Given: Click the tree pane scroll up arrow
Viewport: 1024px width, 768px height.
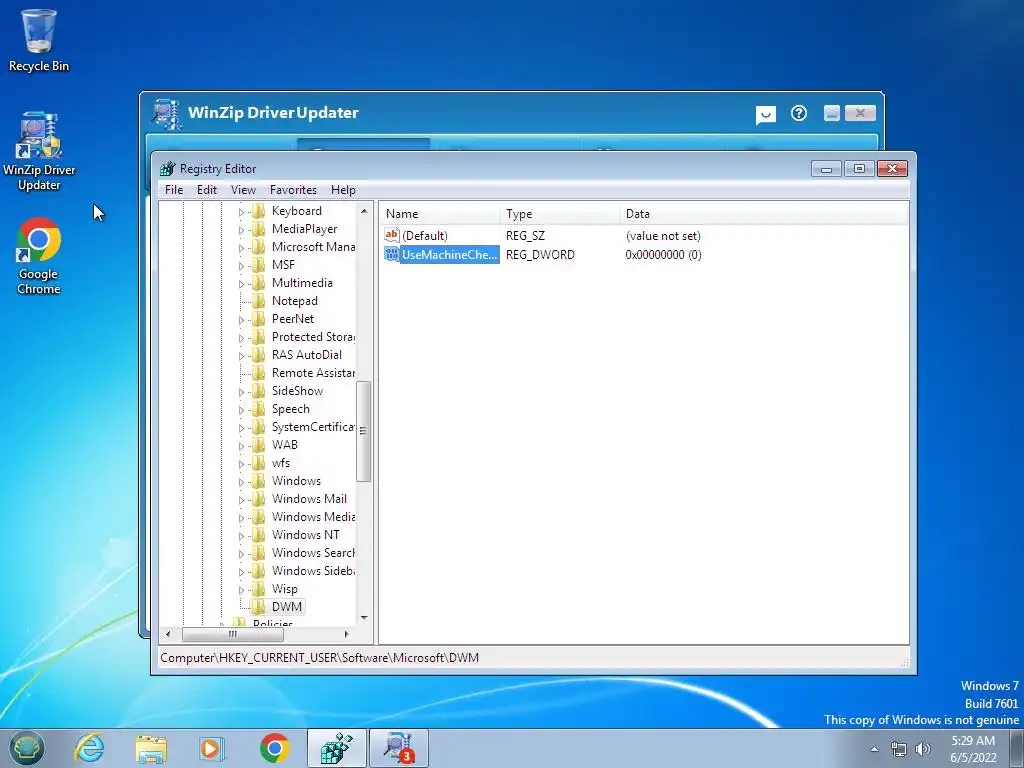Looking at the screenshot, I should 364,211.
